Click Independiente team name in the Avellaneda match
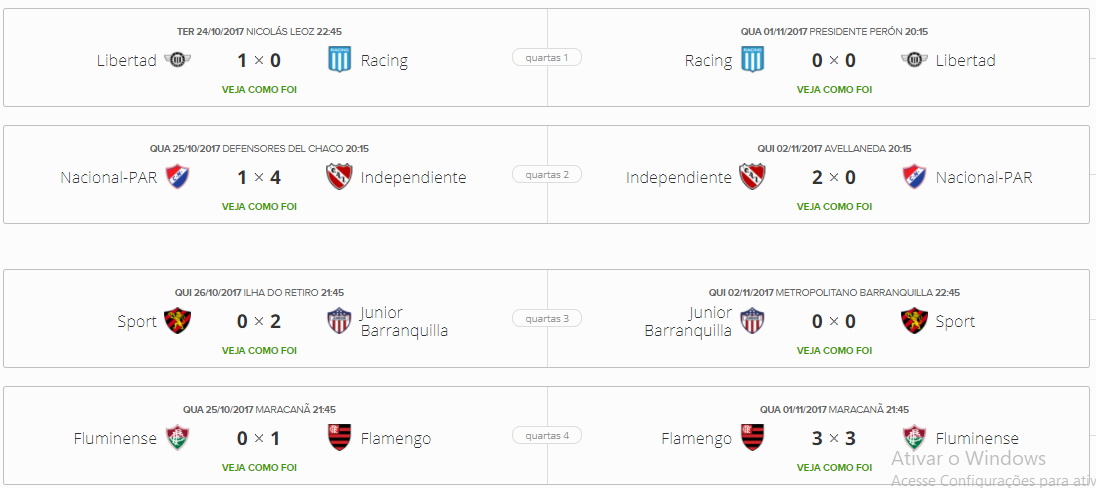Viewport: 1096px width, 488px height. (x=679, y=178)
